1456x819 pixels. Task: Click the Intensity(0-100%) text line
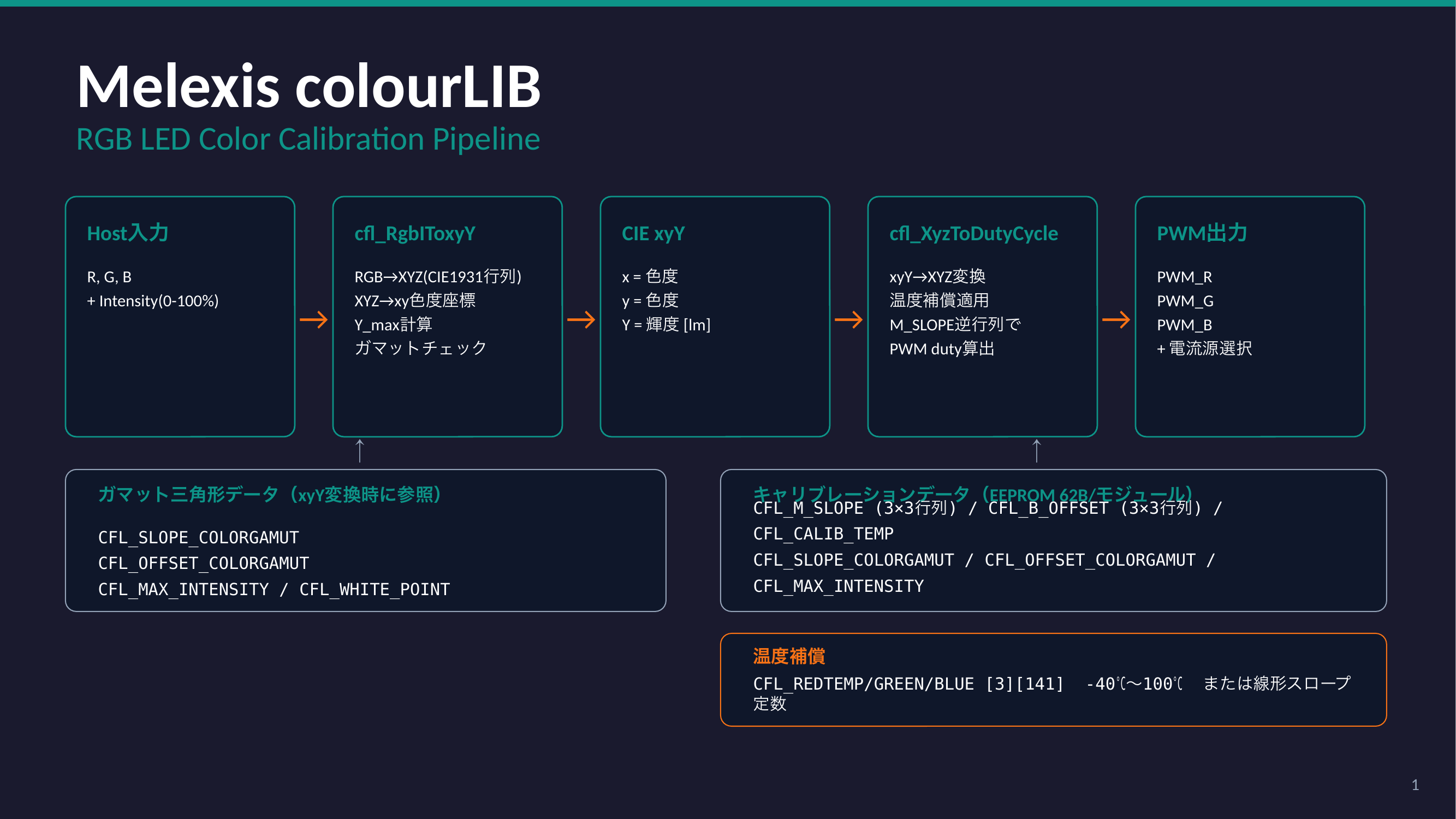point(153,301)
